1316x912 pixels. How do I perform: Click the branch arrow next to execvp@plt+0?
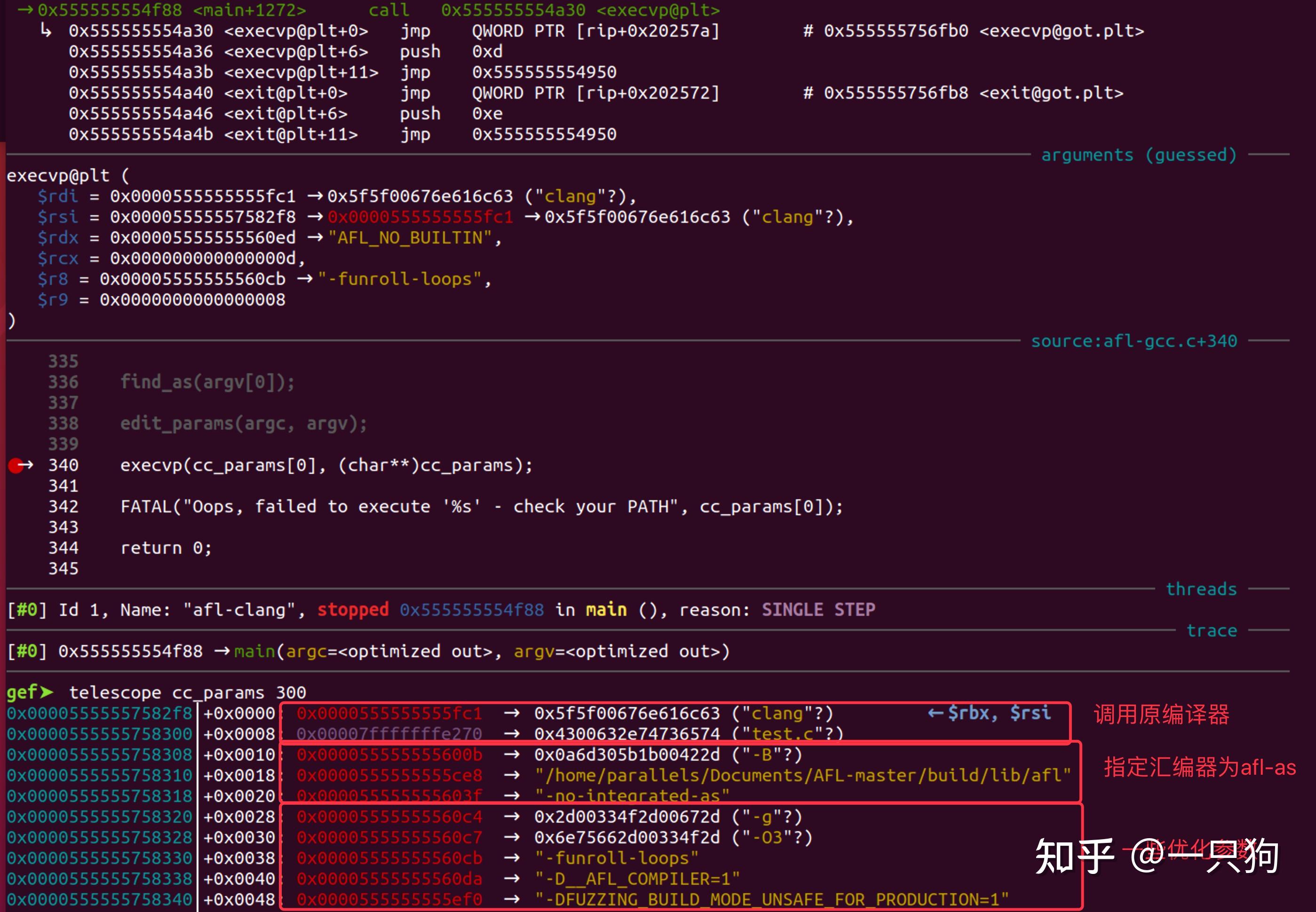coord(46,30)
